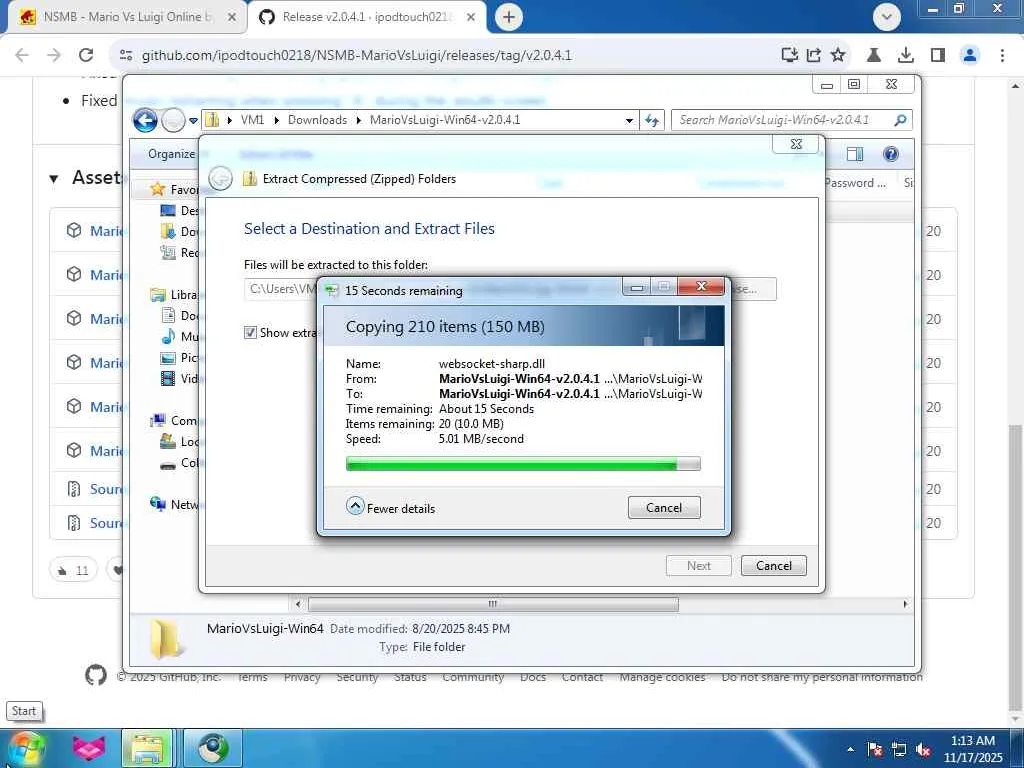Cancel the file copy operation
Viewport: 1024px width, 768px height.
(x=664, y=507)
